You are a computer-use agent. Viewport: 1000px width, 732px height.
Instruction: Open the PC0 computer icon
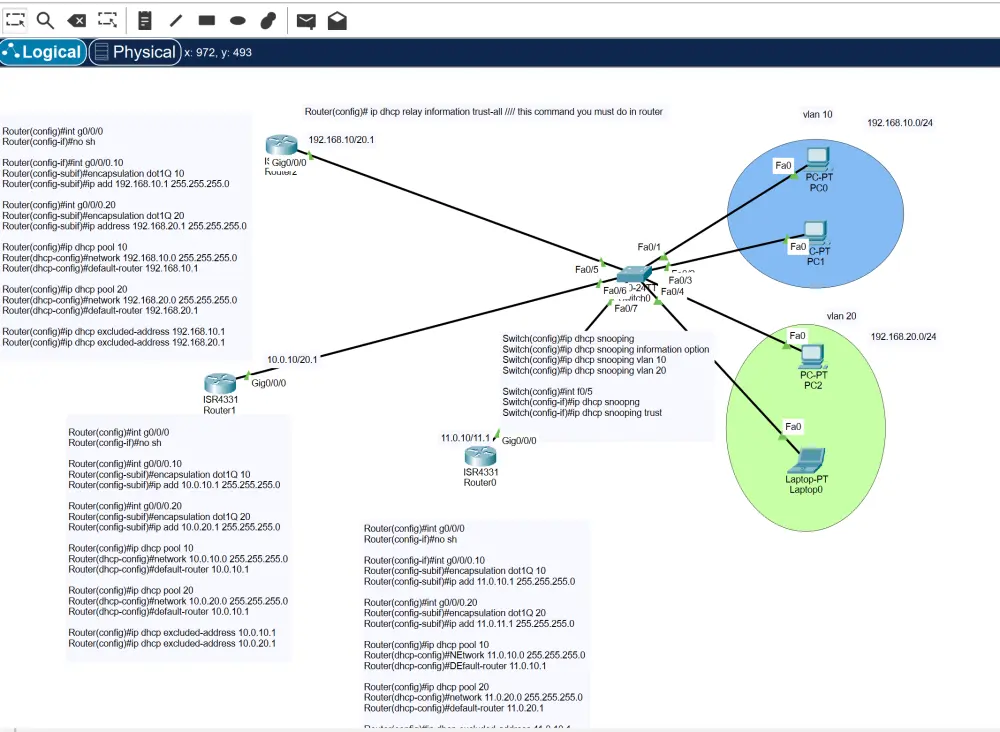[818, 158]
